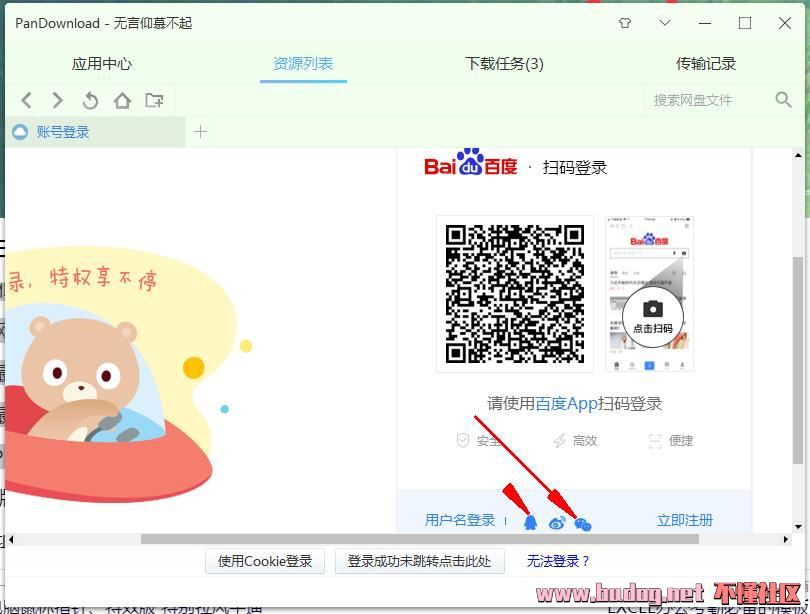Viewport: 810px width, 614px height.
Task: Log in with QQ penguin icon
Action: [x=531, y=523]
